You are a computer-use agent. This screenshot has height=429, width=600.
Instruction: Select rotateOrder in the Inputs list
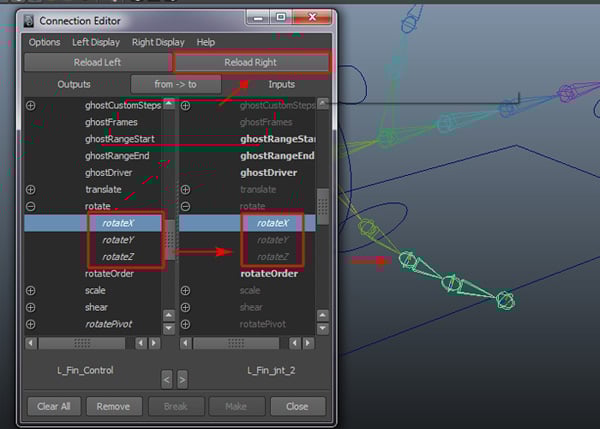pos(269,274)
